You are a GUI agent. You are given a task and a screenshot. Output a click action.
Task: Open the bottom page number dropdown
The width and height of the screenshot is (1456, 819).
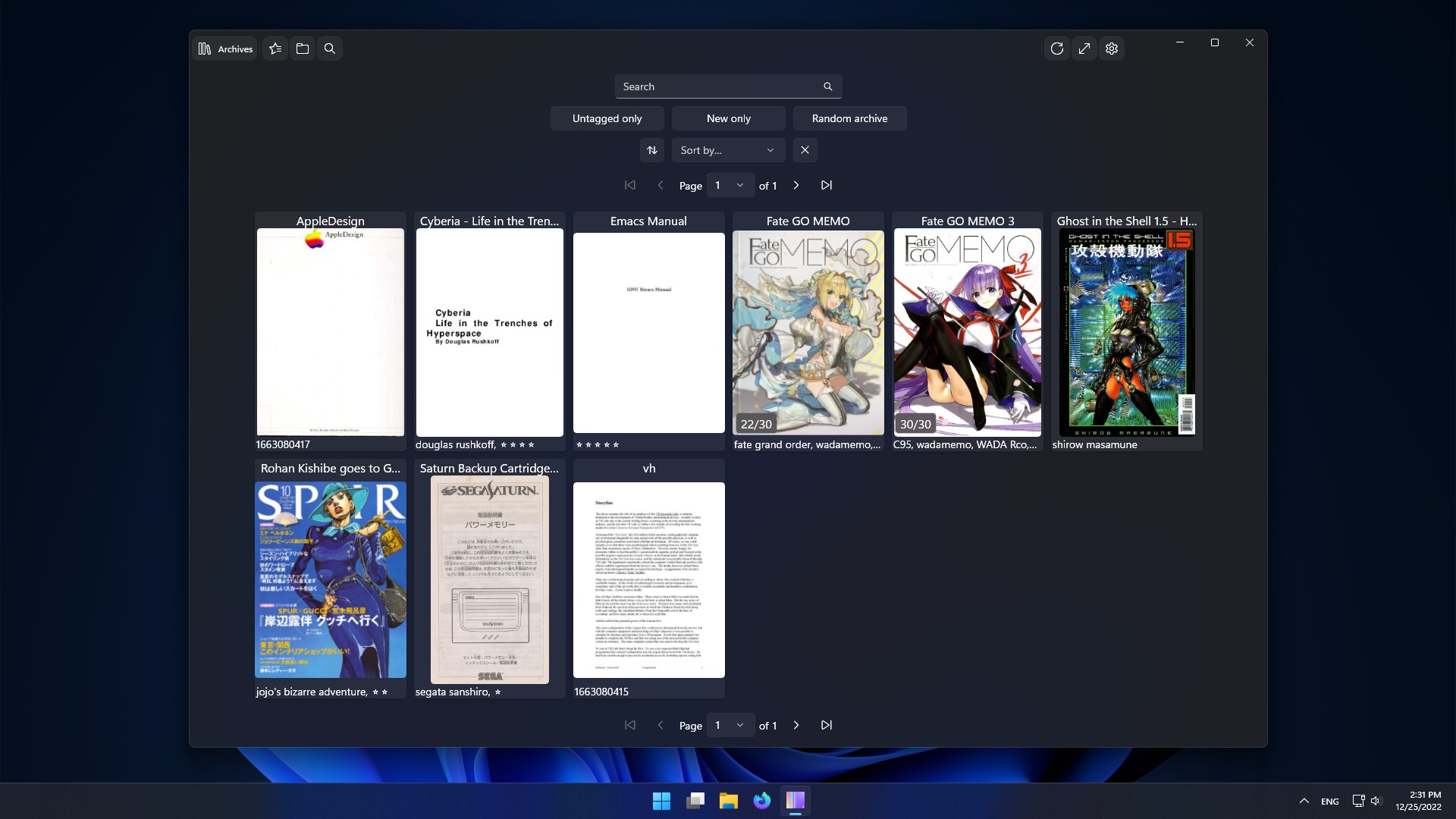[730, 725]
